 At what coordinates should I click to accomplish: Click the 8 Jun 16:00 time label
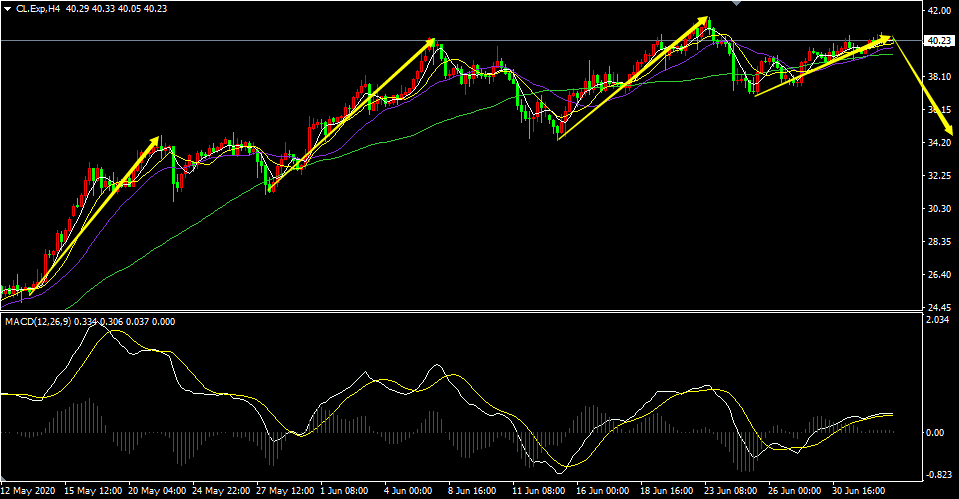(x=472, y=491)
